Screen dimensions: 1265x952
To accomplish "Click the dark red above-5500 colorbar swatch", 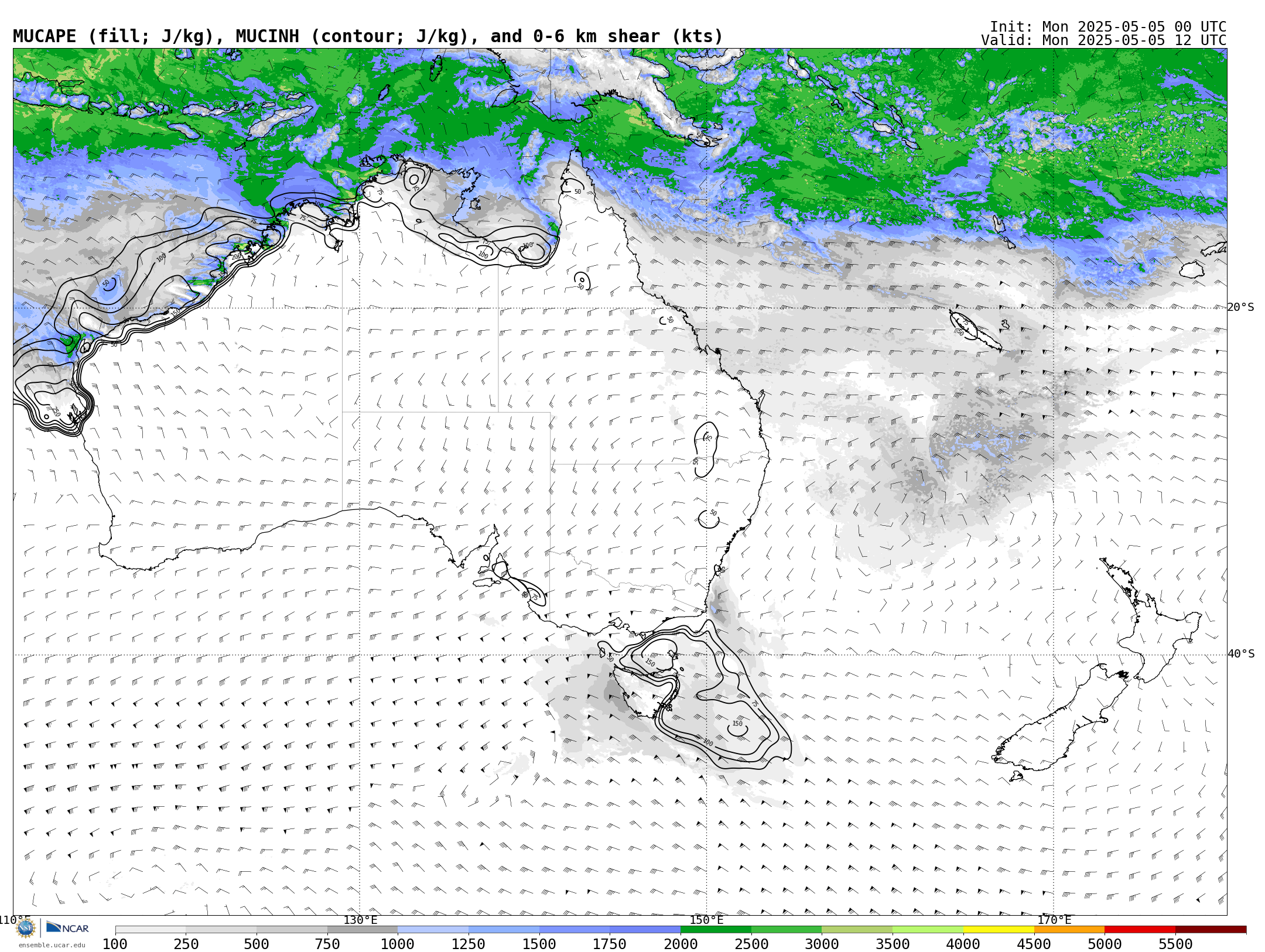I will pos(1211,930).
